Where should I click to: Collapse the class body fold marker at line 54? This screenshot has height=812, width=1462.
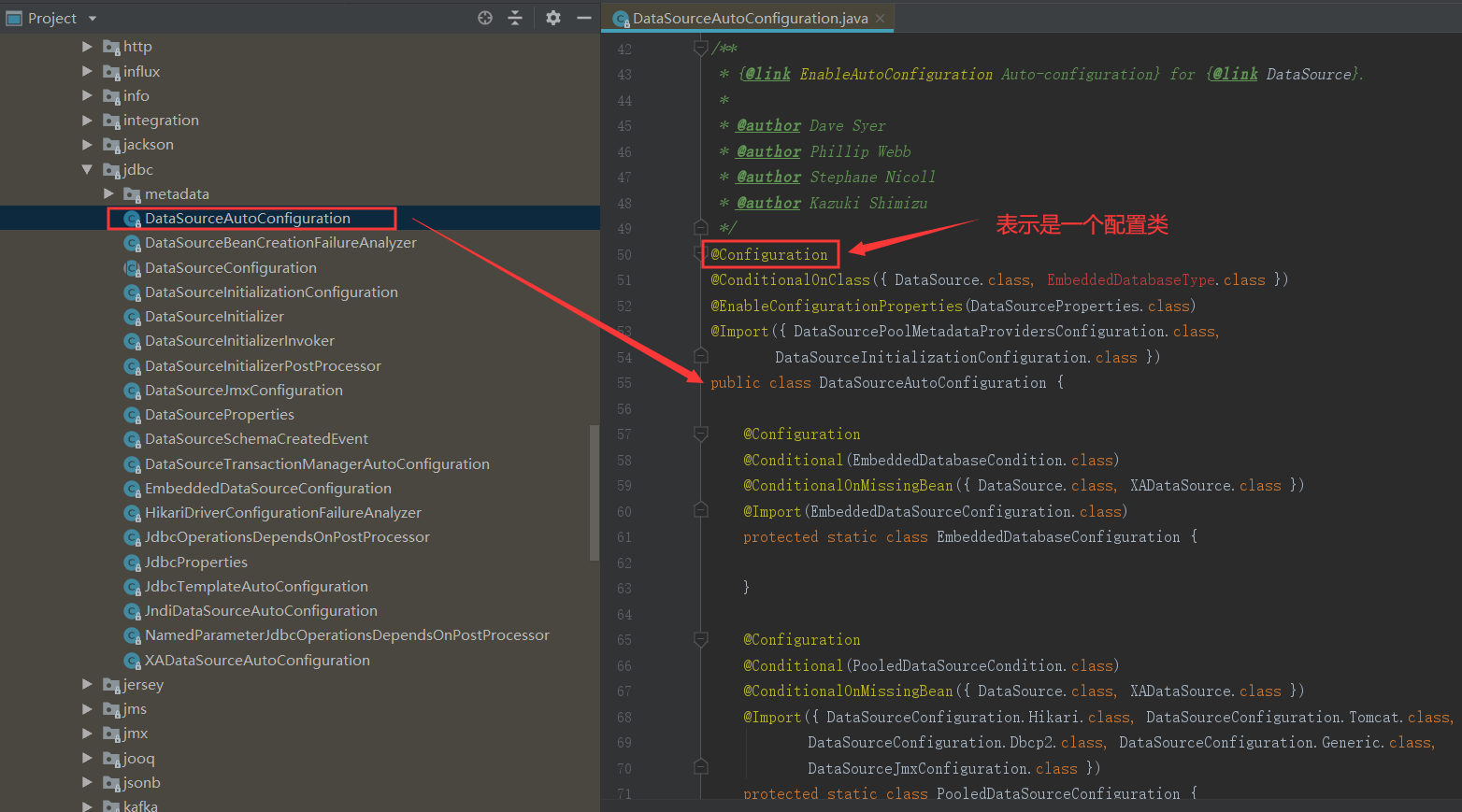click(x=699, y=356)
